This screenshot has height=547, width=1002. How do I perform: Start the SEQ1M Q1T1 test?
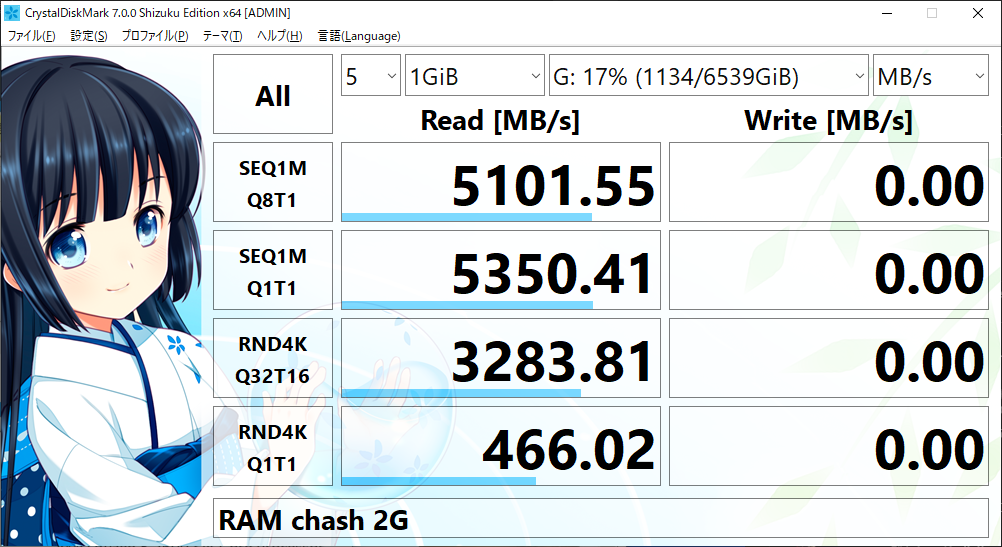[x=273, y=270]
